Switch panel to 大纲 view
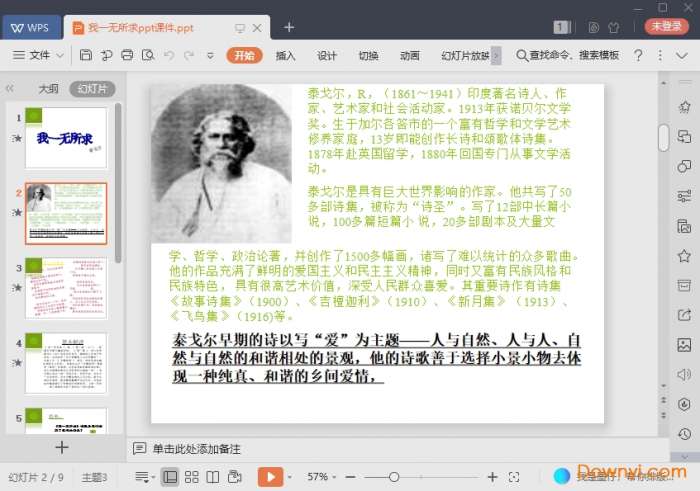Image resolution: width=700 pixels, height=491 pixels. coord(48,88)
